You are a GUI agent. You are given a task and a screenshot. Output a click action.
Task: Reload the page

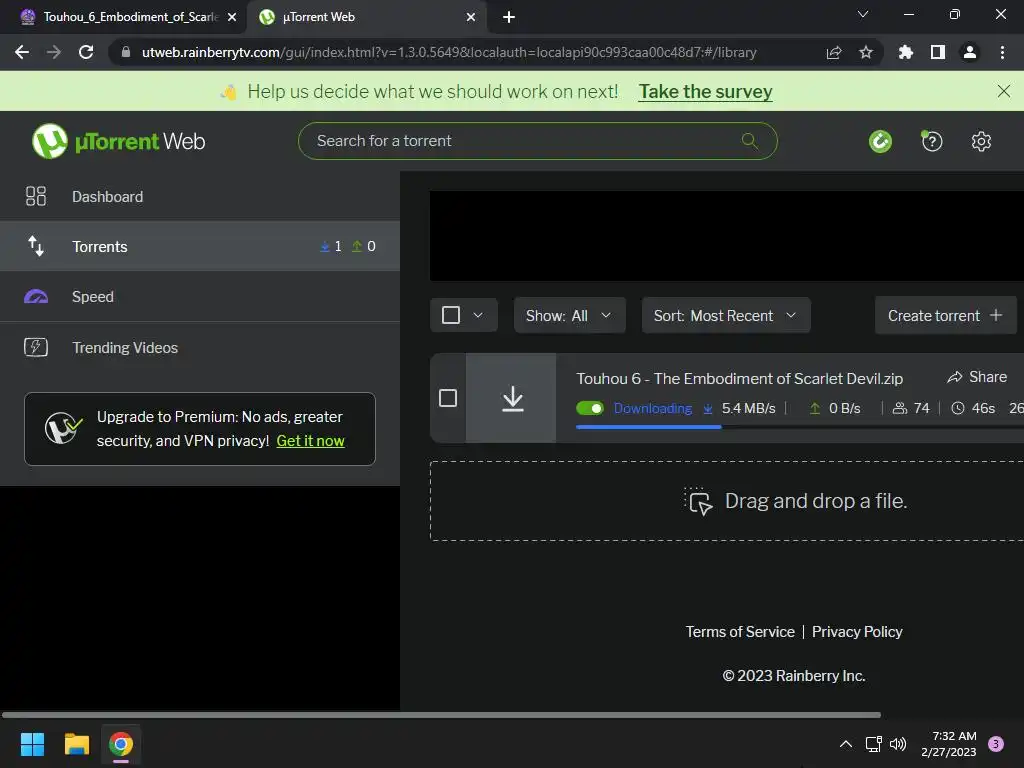[x=86, y=52]
